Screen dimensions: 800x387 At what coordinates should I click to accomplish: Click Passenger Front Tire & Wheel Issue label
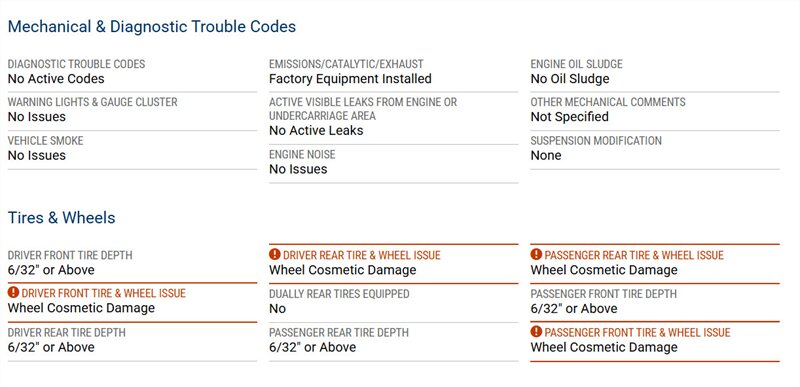click(637, 332)
